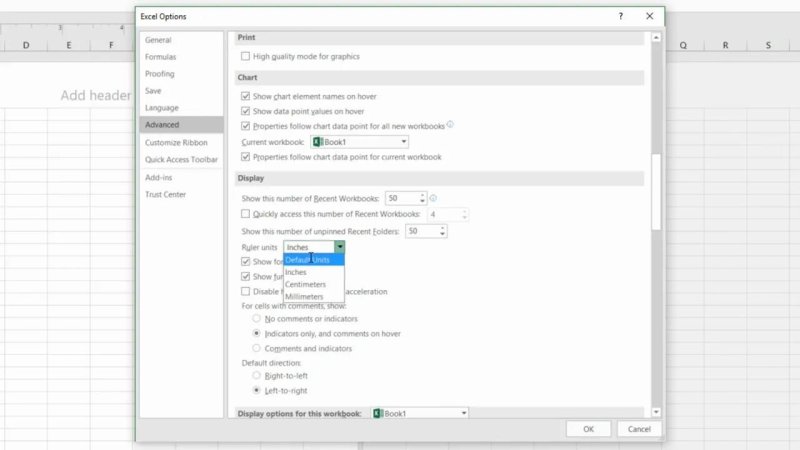Click the 'Add header' area in worksheet
Viewport: 800px width, 450px height.
pyautogui.click(x=95, y=95)
